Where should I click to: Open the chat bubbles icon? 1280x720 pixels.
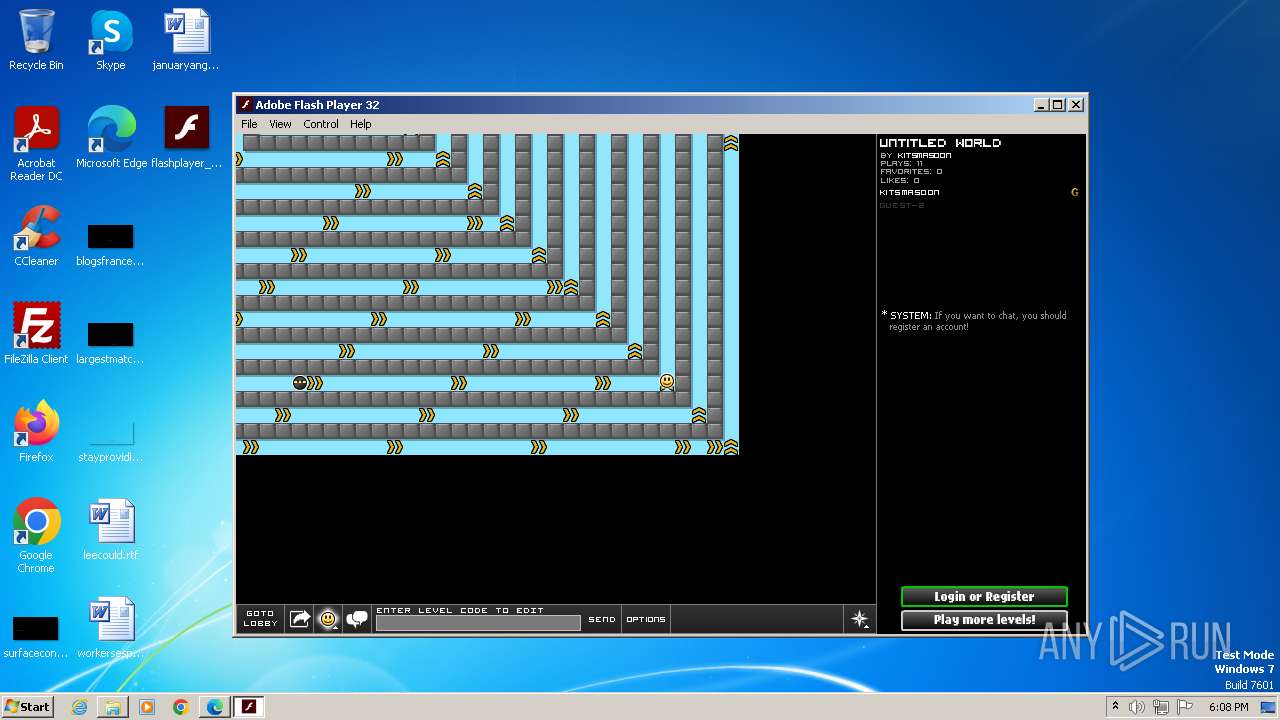tap(357, 619)
